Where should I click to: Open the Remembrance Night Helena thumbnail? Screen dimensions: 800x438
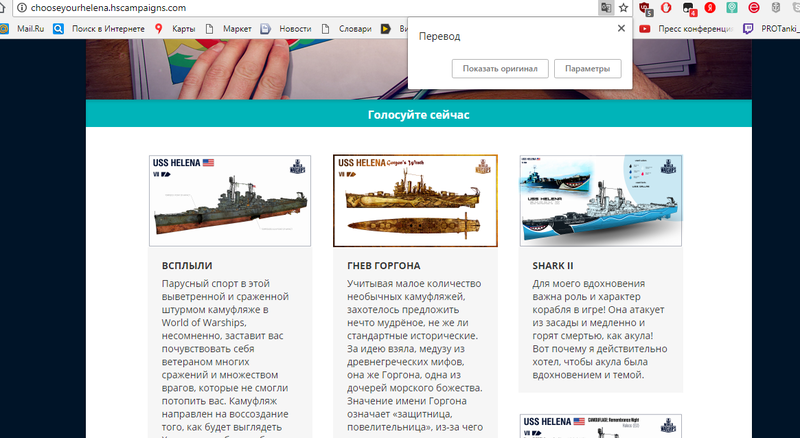point(601,426)
